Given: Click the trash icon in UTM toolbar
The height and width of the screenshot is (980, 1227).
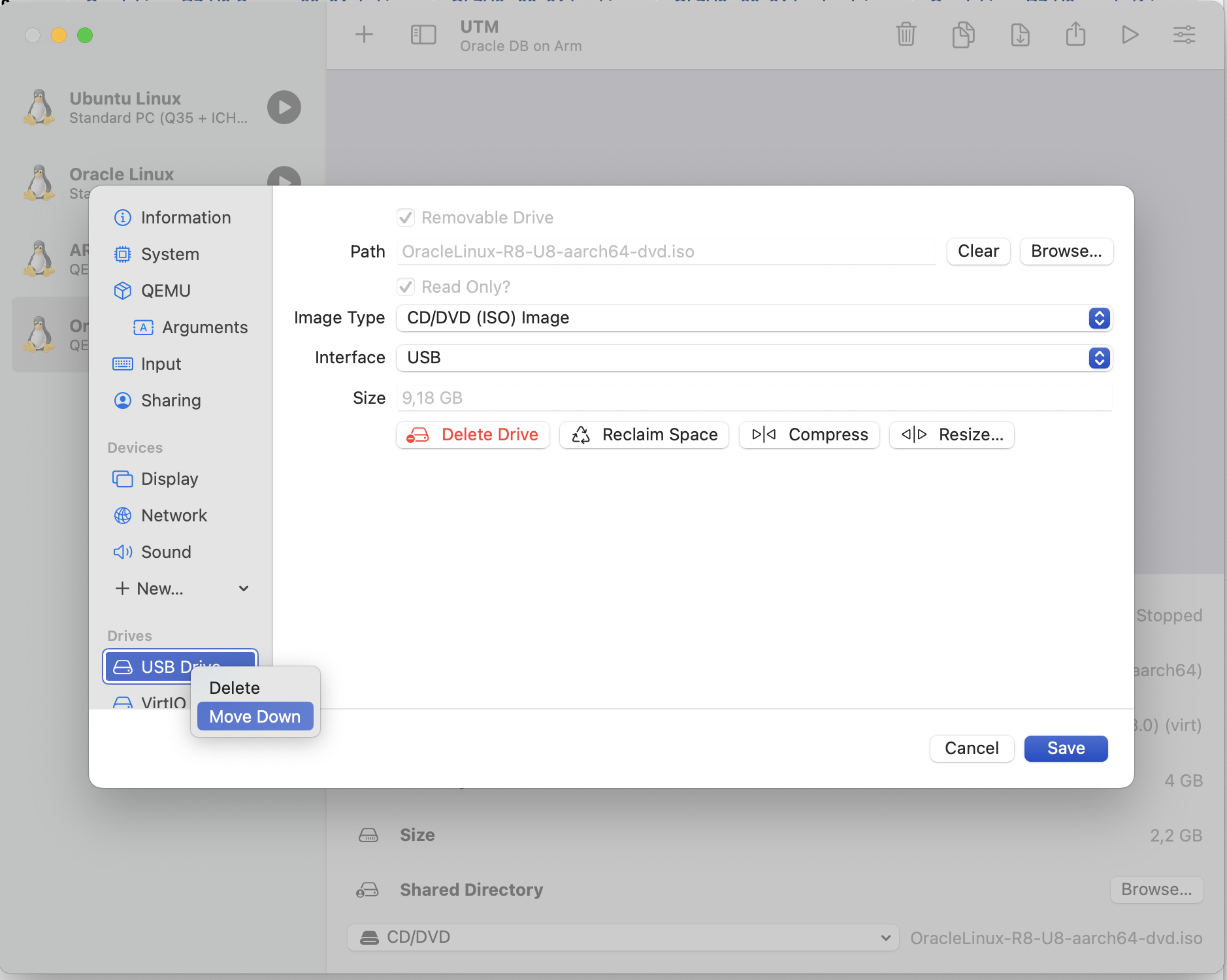Looking at the screenshot, I should coord(906,35).
